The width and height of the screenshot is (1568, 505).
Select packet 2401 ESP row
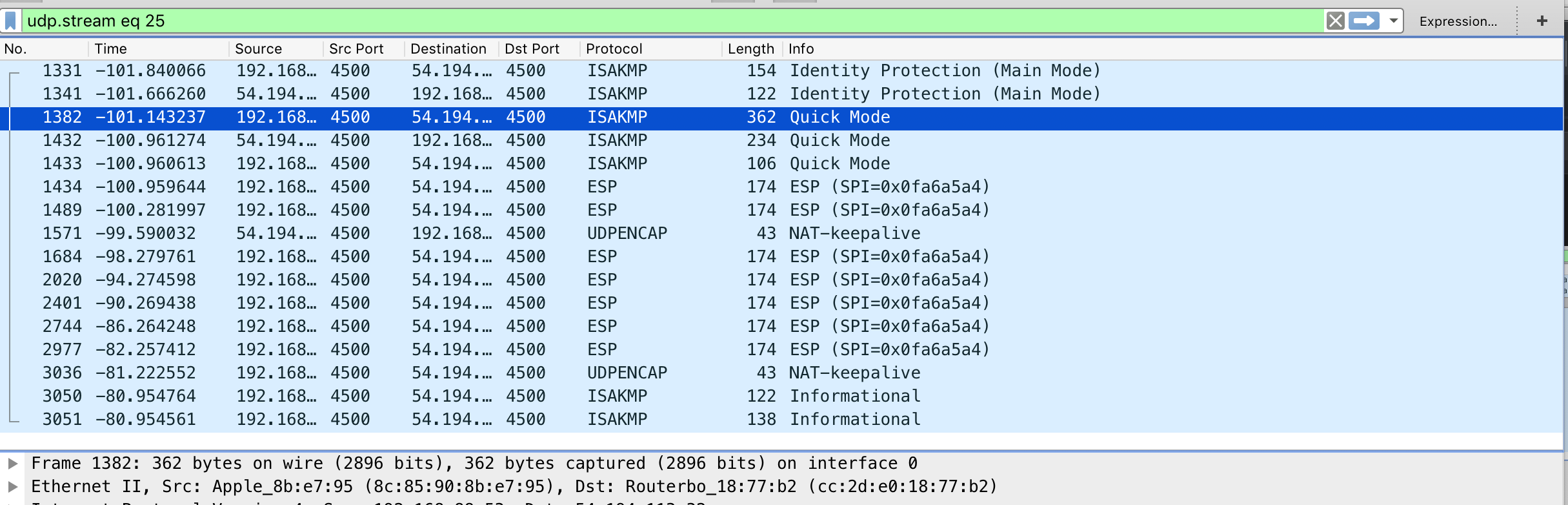[x=781, y=304]
